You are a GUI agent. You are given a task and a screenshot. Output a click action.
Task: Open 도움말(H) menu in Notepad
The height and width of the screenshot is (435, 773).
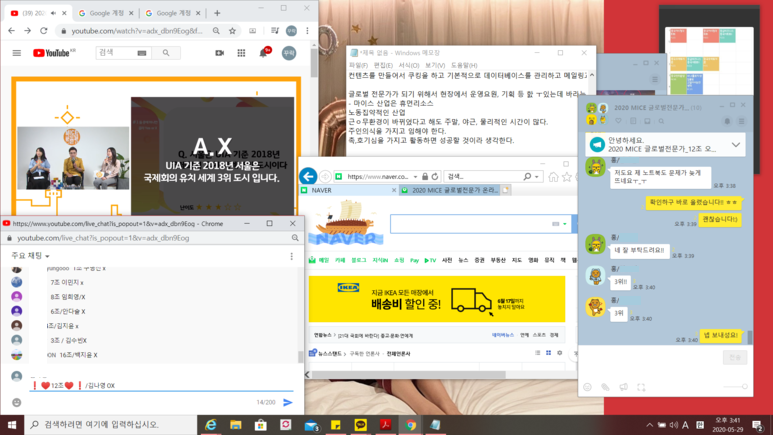(x=464, y=65)
